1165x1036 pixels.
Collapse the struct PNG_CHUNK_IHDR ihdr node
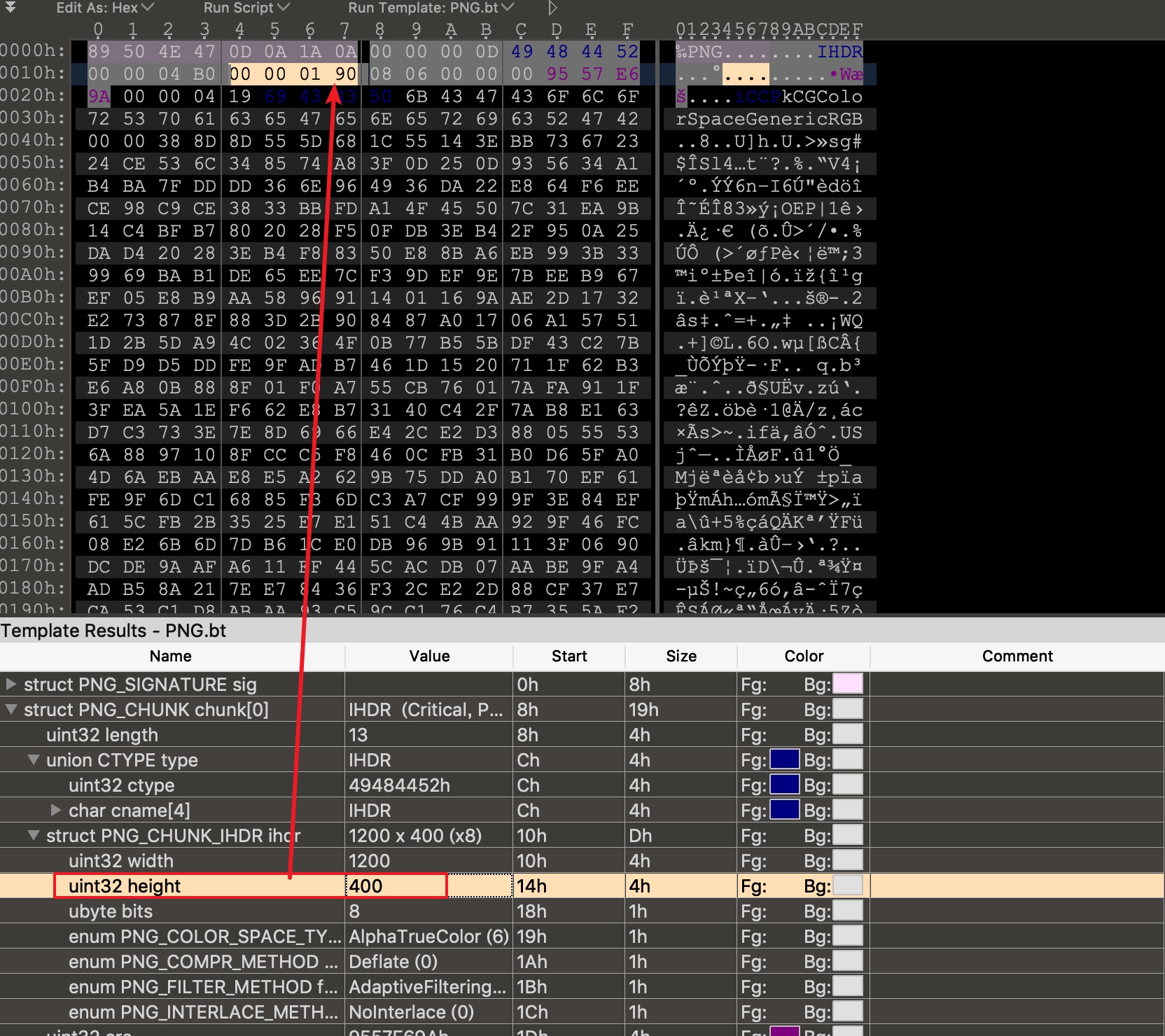34,835
